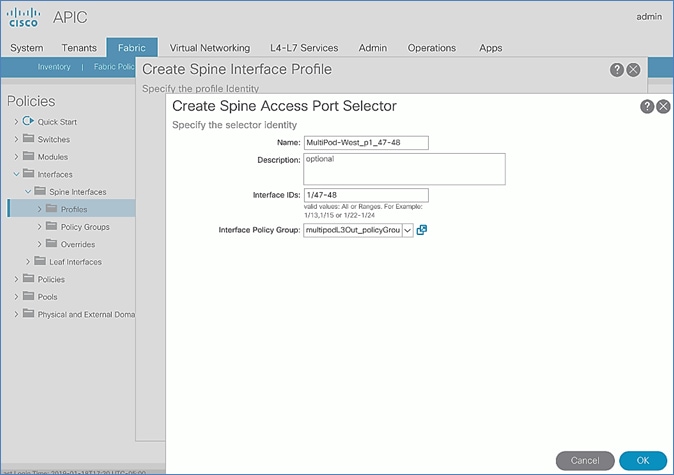The height and width of the screenshot is (475, 674).
Task: Click the Leaf Interfaces folder icon
Action: tap(40, 261)
